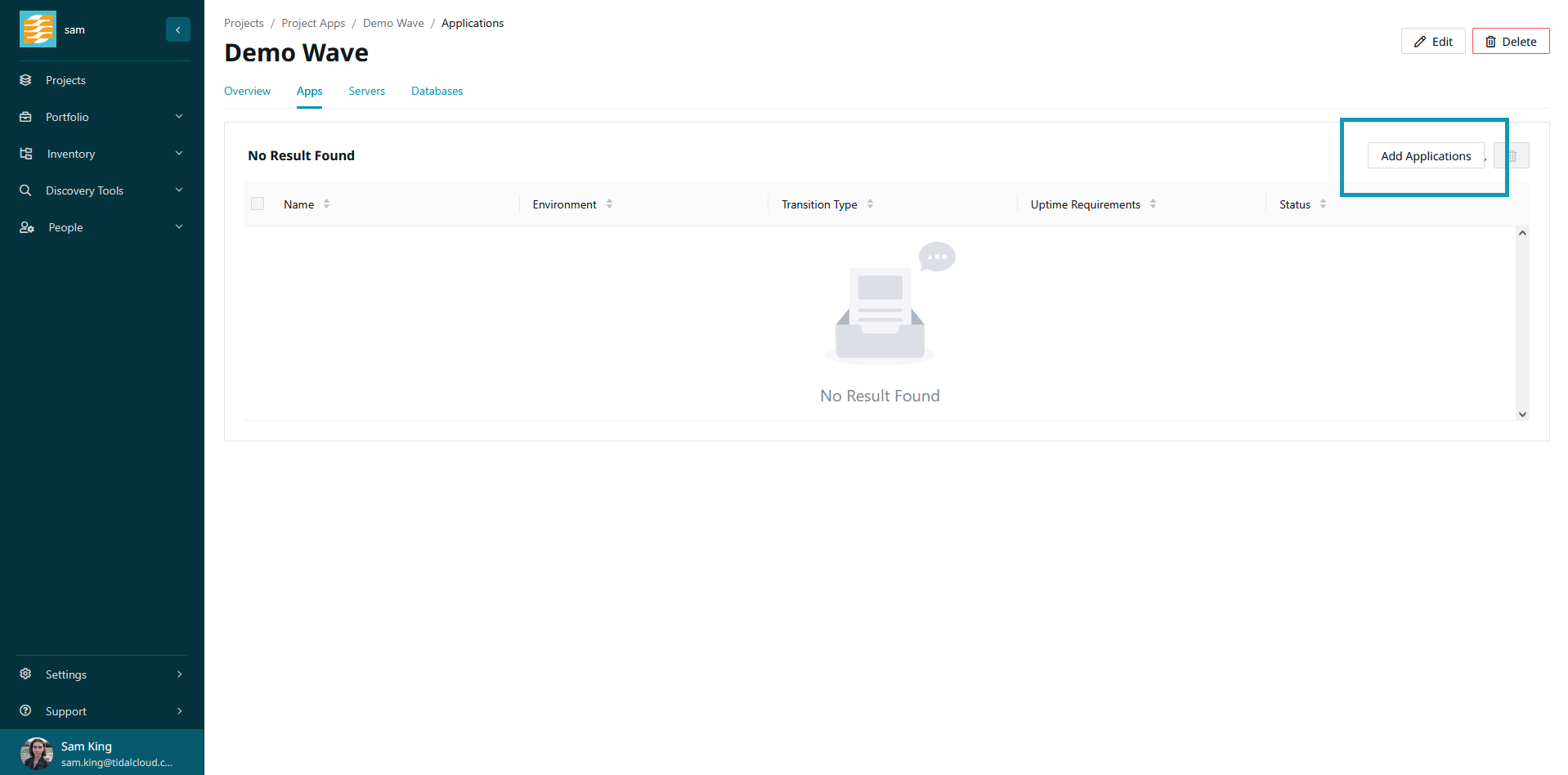
Task: Click the Tidal logo icon in sidebar
Action: [x=38, y=29]
